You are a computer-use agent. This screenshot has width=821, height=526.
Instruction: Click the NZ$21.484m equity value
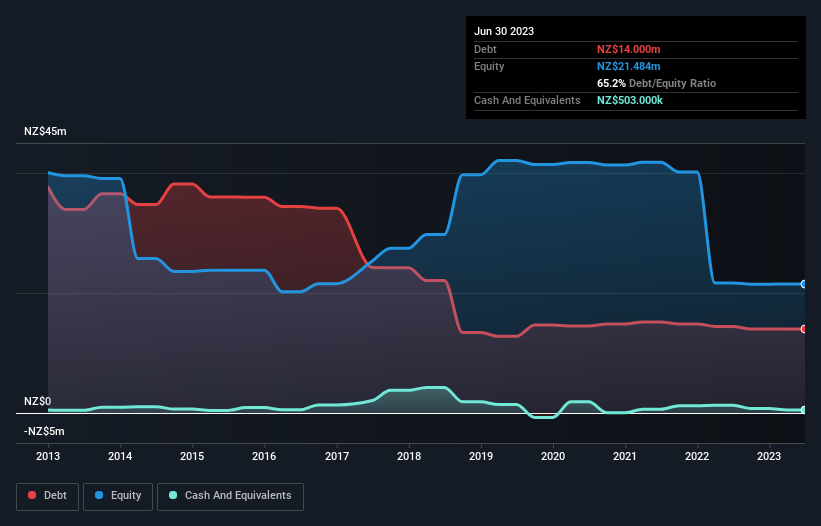(628, 66)
